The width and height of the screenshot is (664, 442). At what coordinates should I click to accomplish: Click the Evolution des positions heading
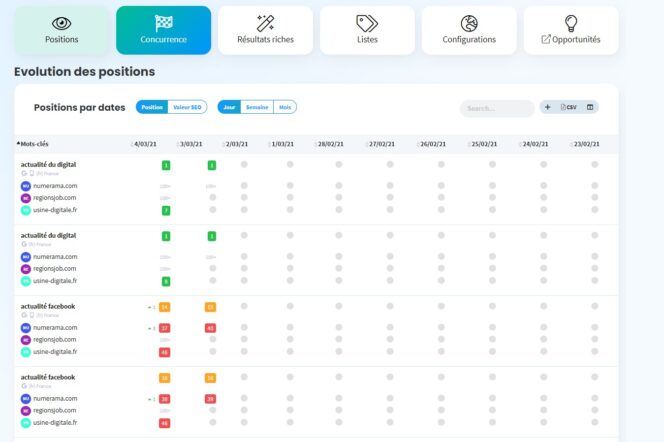click(x=85, y=72)
